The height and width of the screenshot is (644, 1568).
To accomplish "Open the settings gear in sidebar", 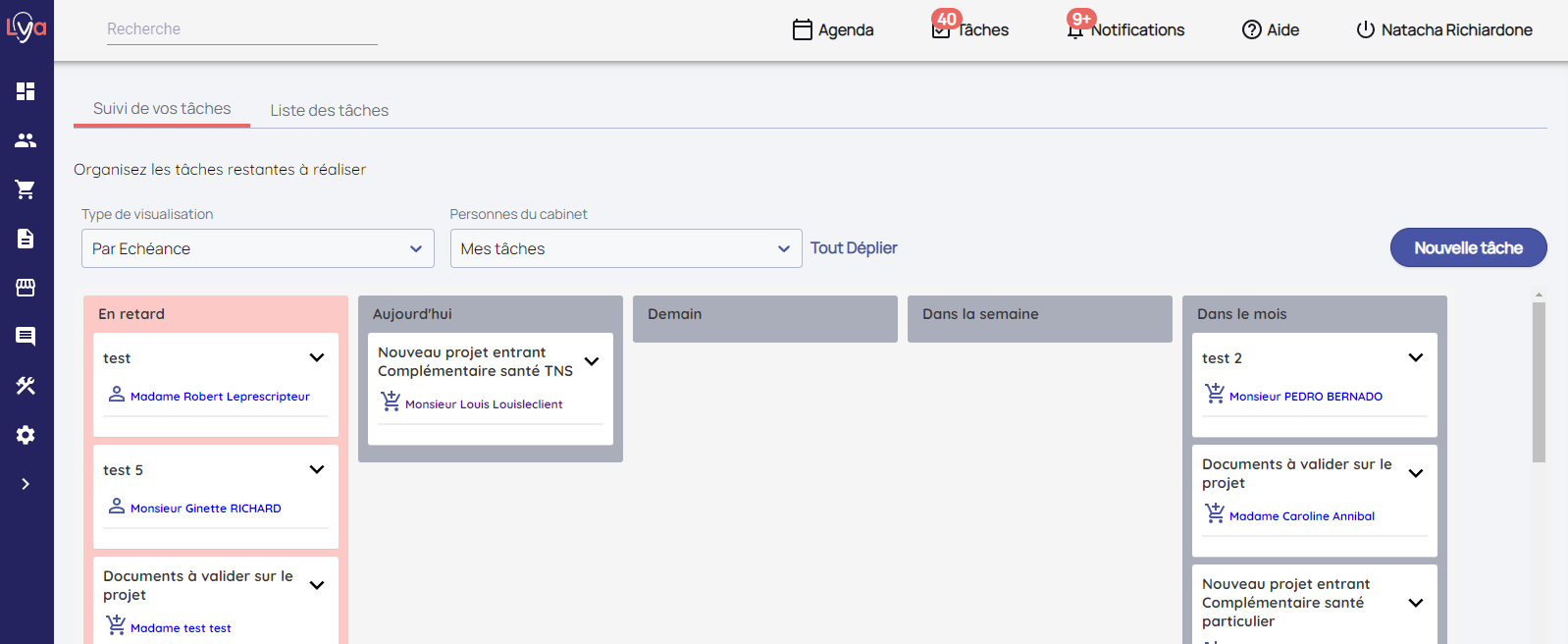I will click(26, 435).
